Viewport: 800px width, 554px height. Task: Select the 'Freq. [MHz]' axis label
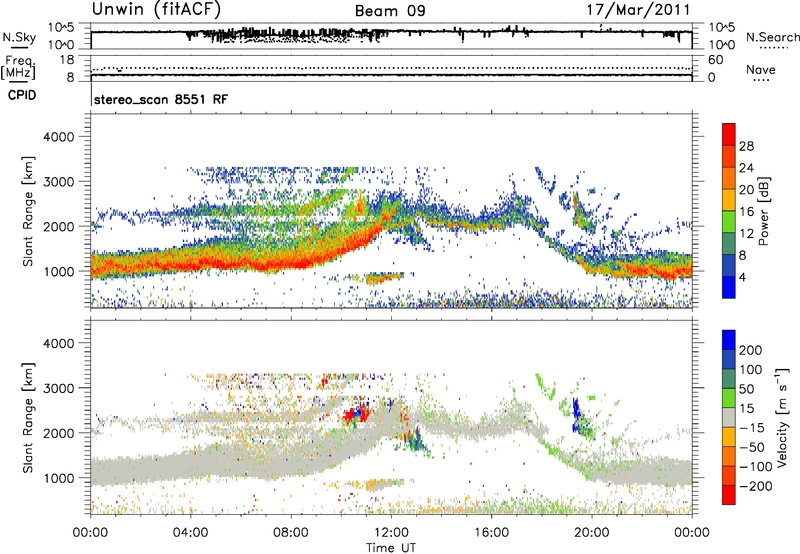pos(18,68)
